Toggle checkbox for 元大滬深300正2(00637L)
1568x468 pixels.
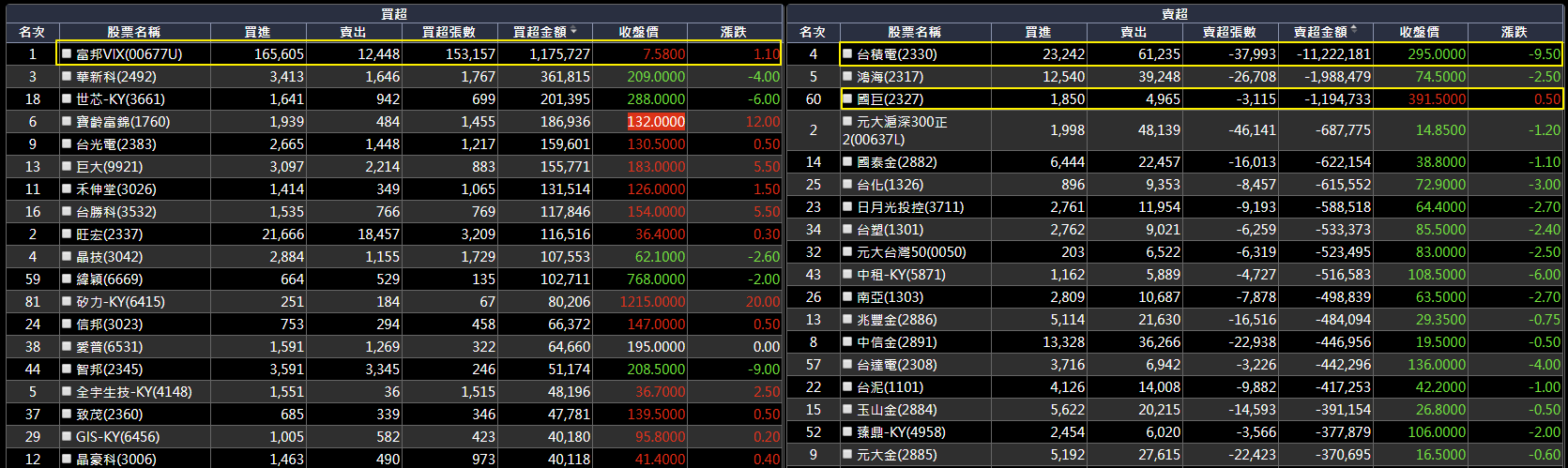847,121
